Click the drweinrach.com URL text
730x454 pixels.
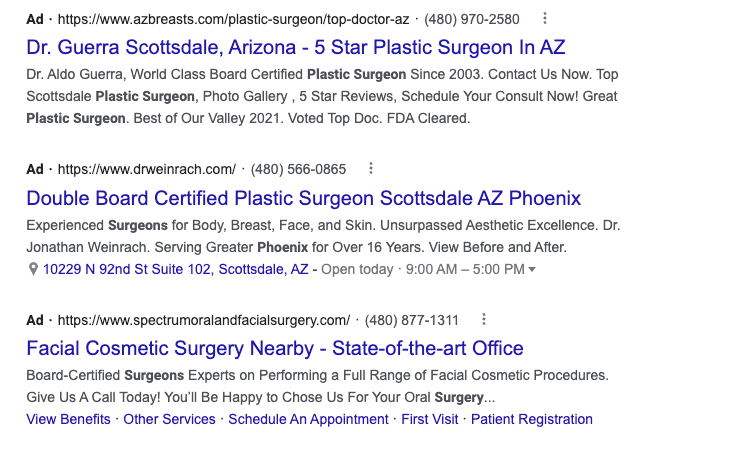pos(147,169)
